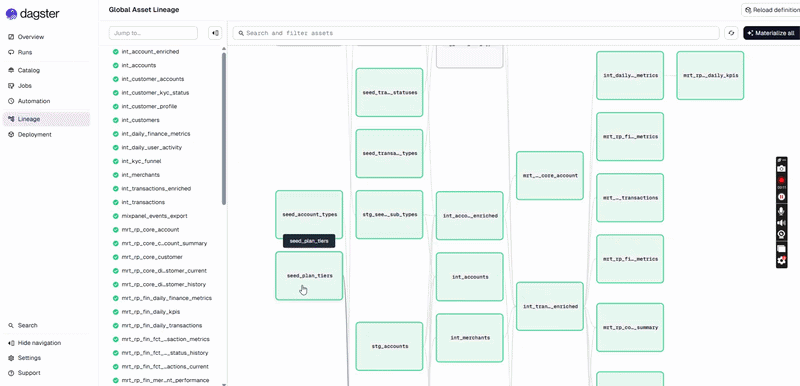Viewport: 800px width, 386px height.
Task: Click the mrt_rp_co…_summary graph node
Action: (630, 327)
